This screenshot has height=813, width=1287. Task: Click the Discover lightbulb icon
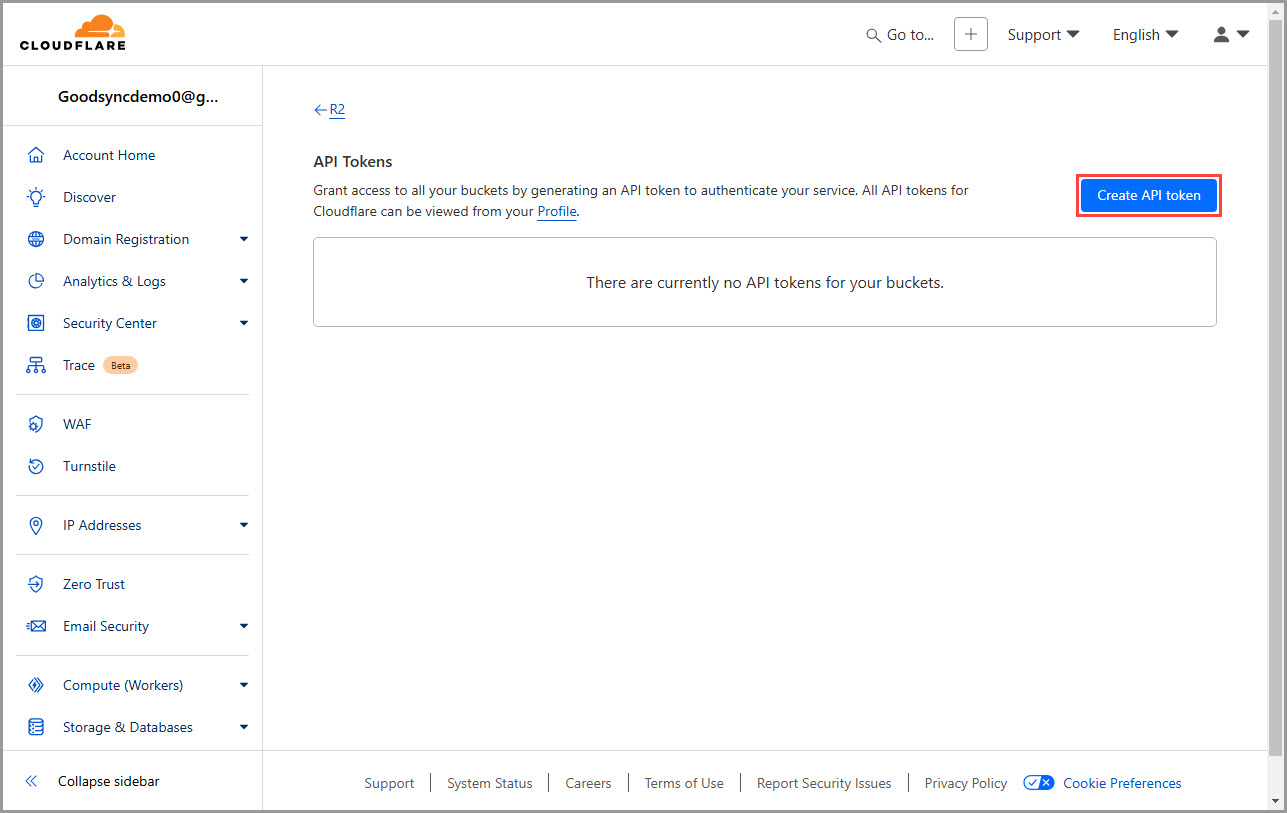(36, 197)
